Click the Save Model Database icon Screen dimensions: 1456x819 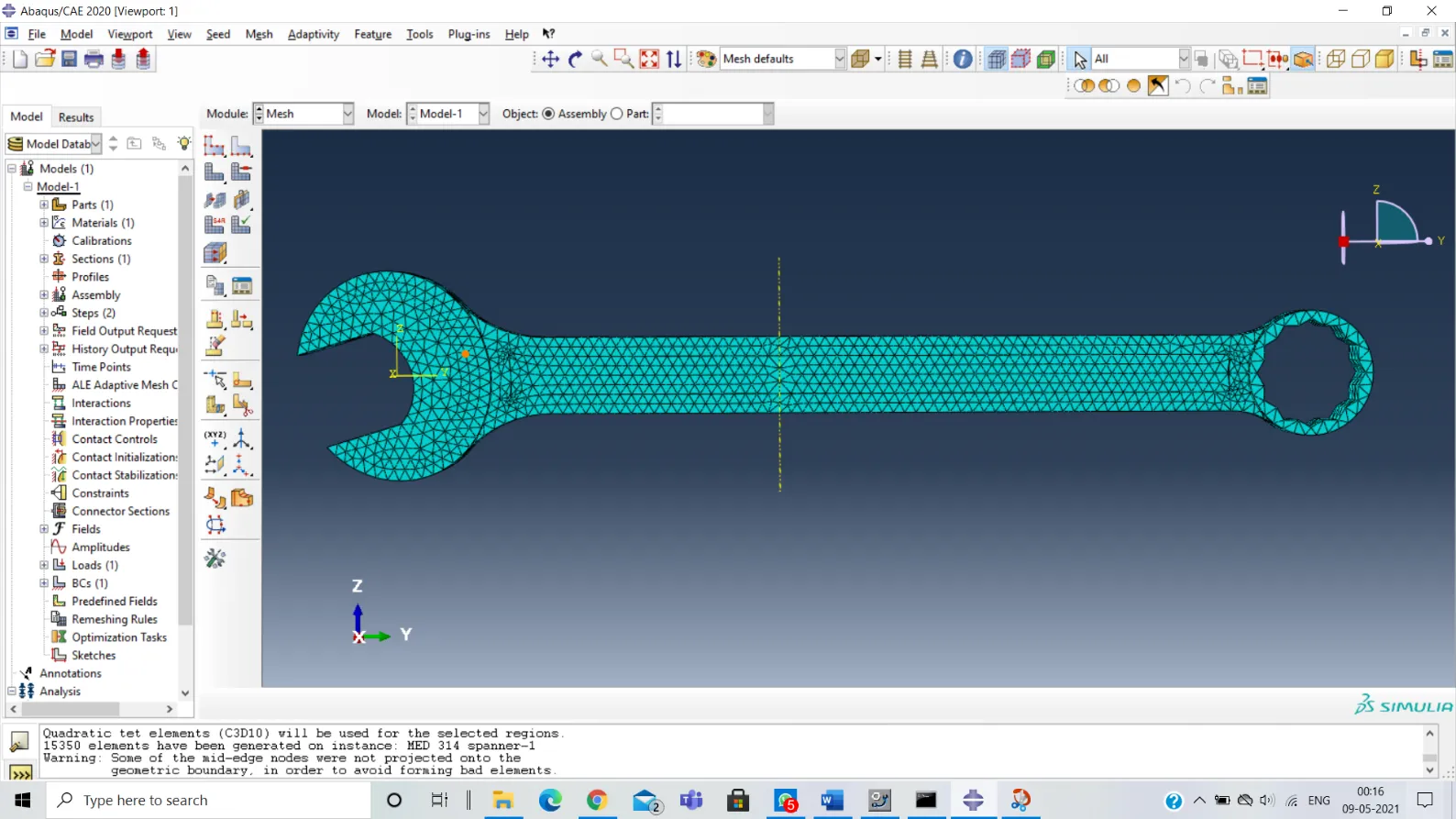69,60
